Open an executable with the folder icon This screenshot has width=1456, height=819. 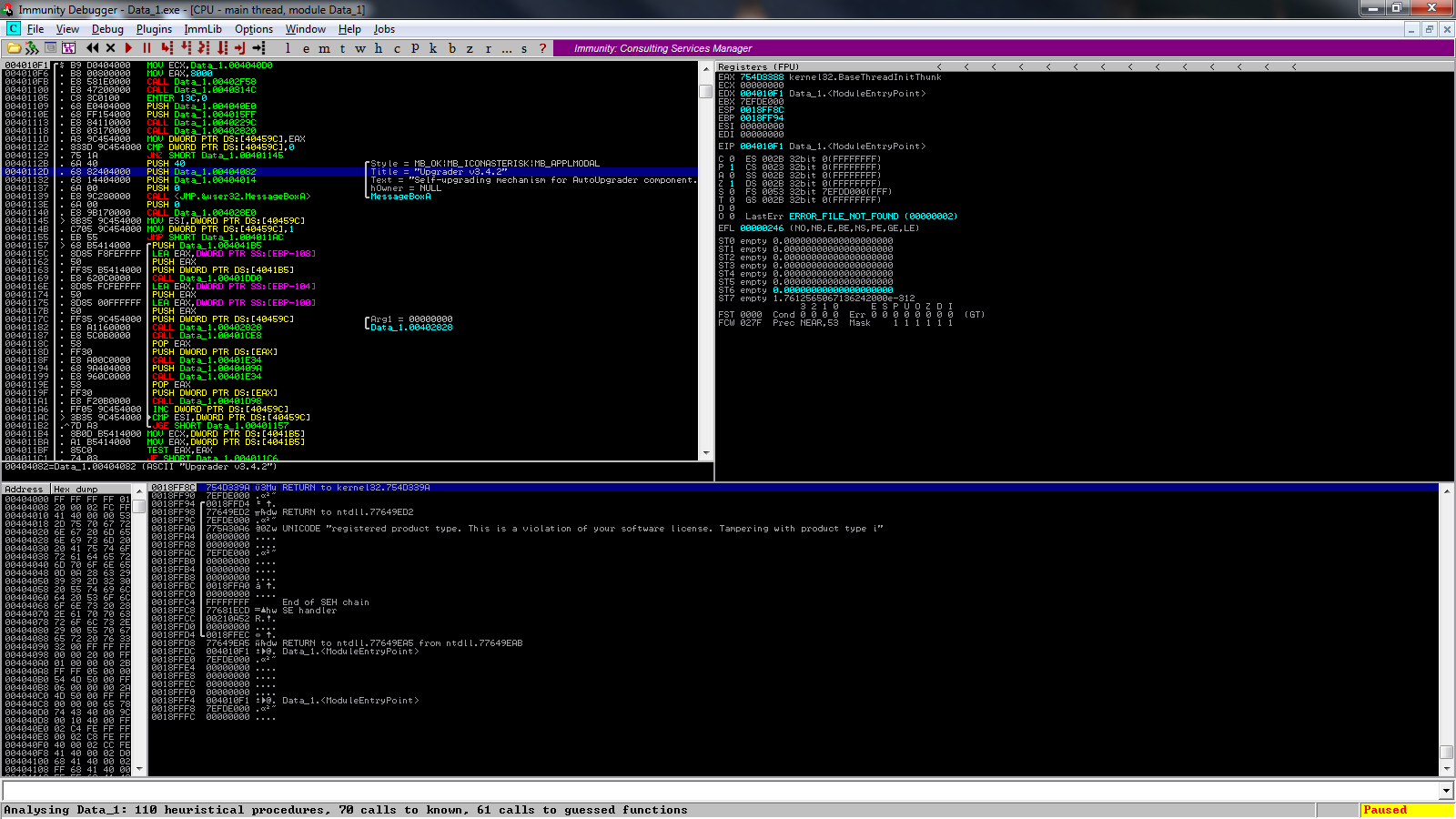pos(14,48)
